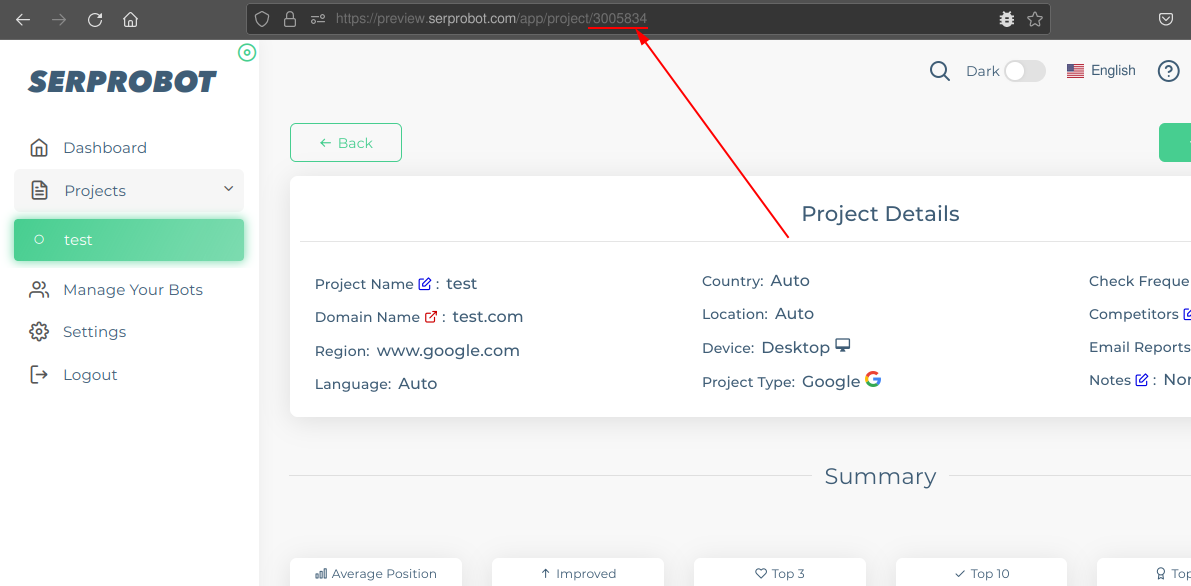Click the padlock site security icon
The image size is (1191, 586).
coord(289,20)
